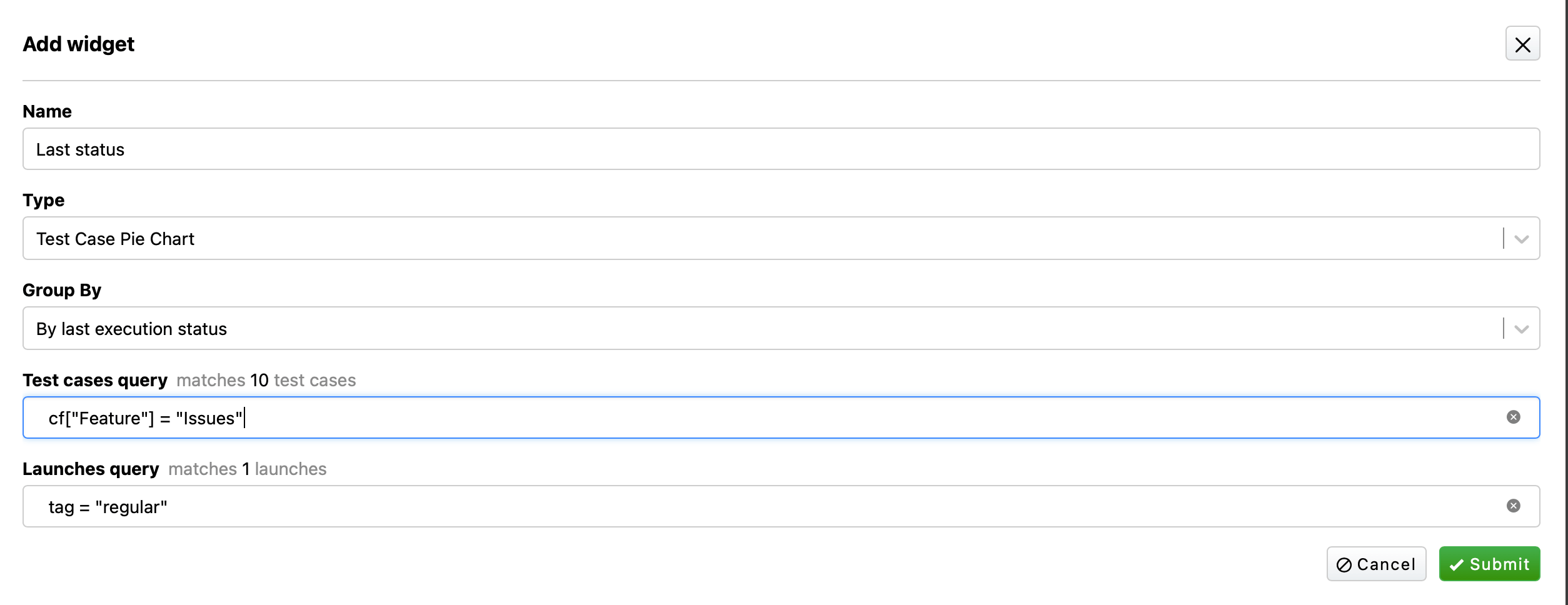The image size is (1568, 605).
Task: Clear the Launches query field
Action: click(x=1513, y=506)
